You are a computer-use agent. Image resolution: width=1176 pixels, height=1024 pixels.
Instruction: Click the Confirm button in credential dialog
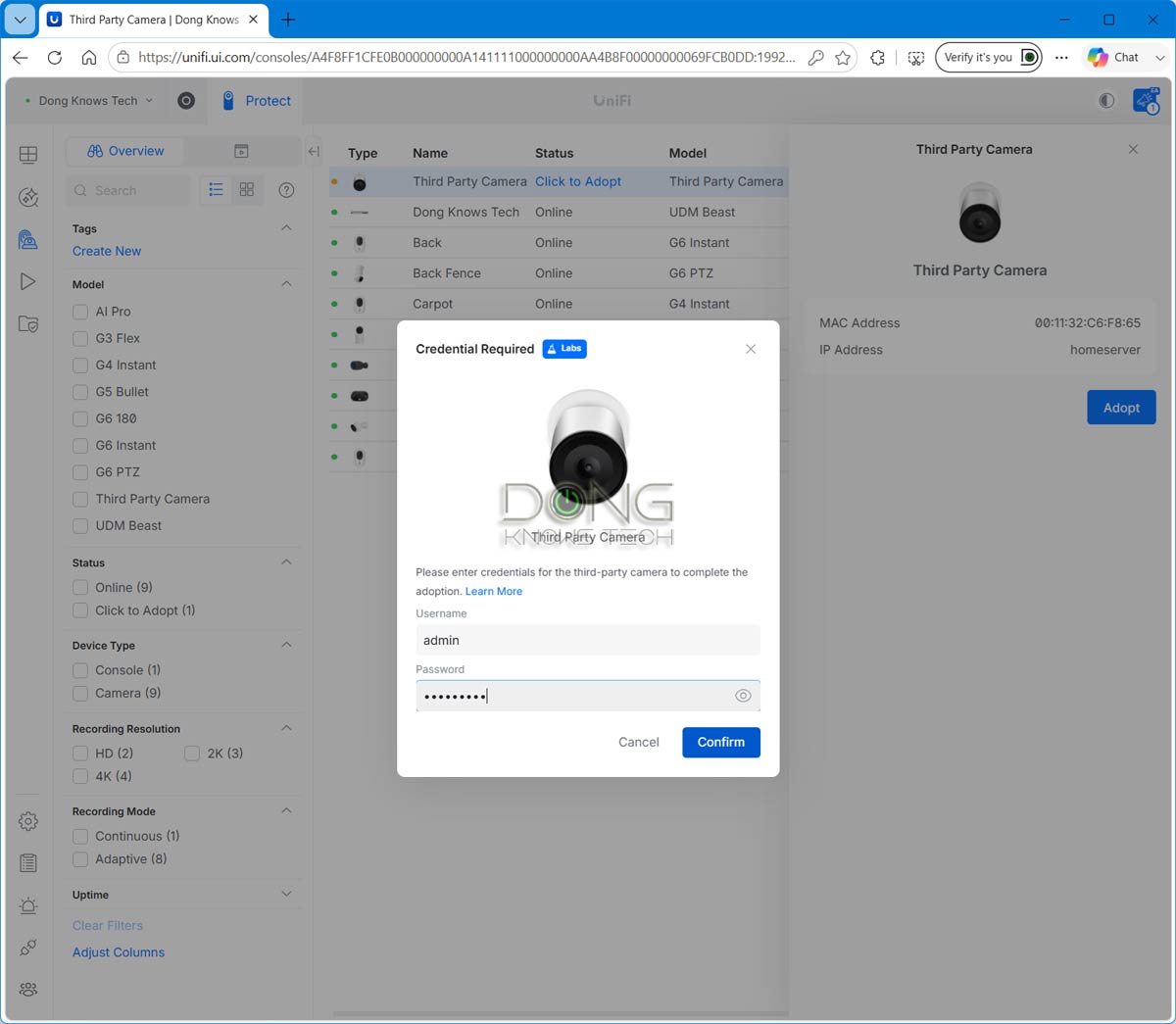721,742
